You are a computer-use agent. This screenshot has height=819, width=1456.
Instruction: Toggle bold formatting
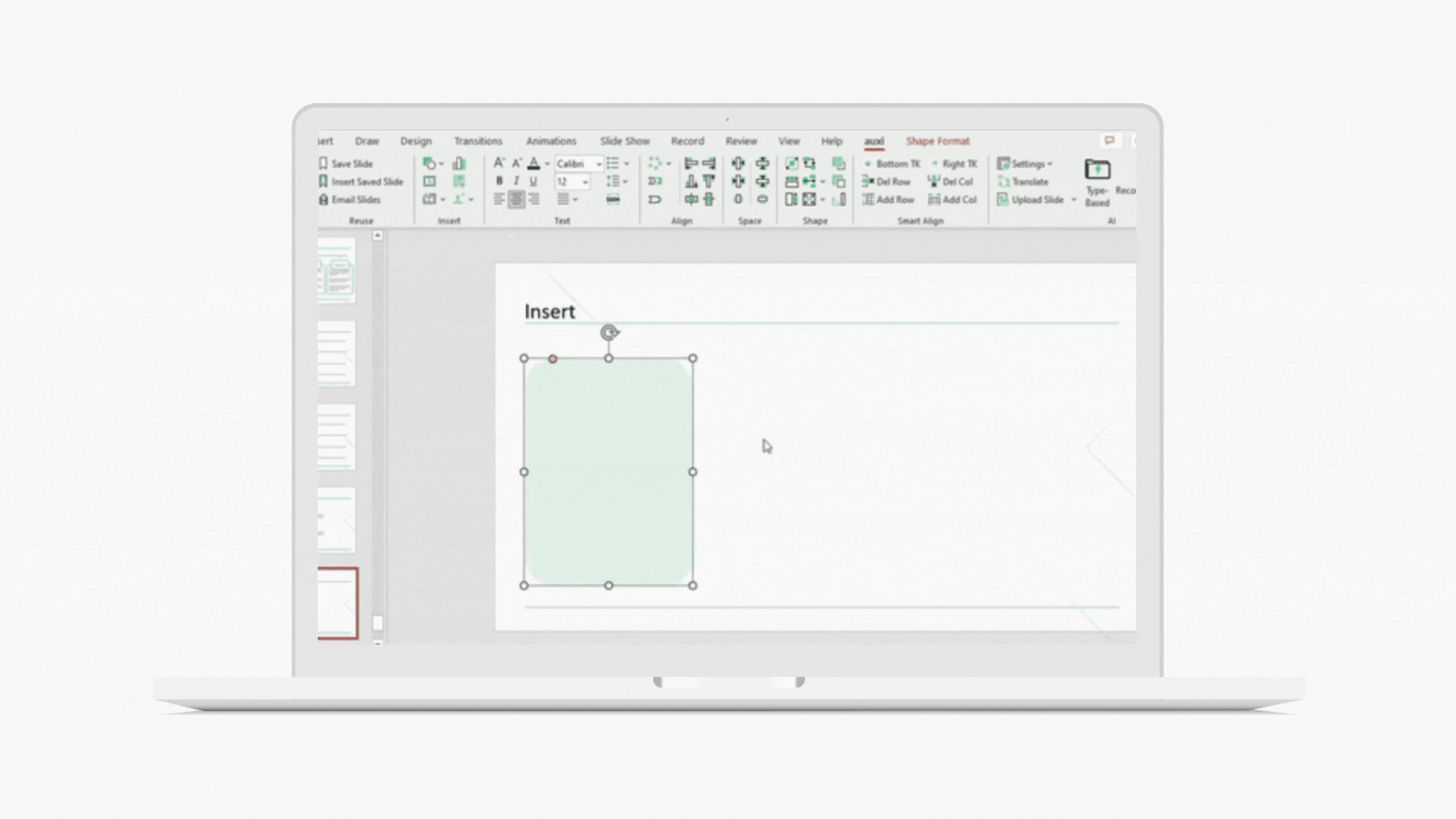click(x=499, y=181)
